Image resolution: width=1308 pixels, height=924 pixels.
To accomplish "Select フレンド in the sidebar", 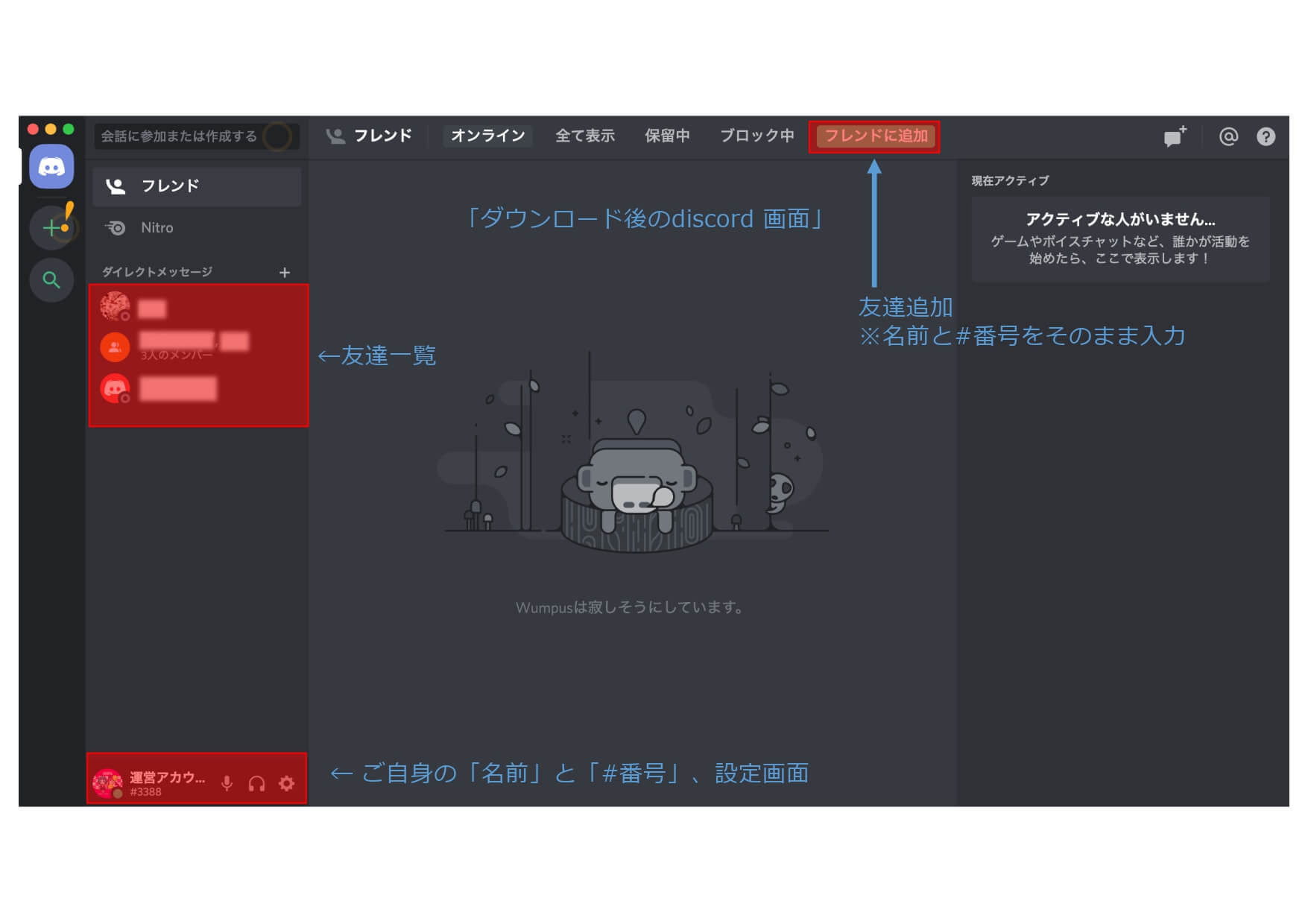I will pyautogui.click(x=197, y=186).
